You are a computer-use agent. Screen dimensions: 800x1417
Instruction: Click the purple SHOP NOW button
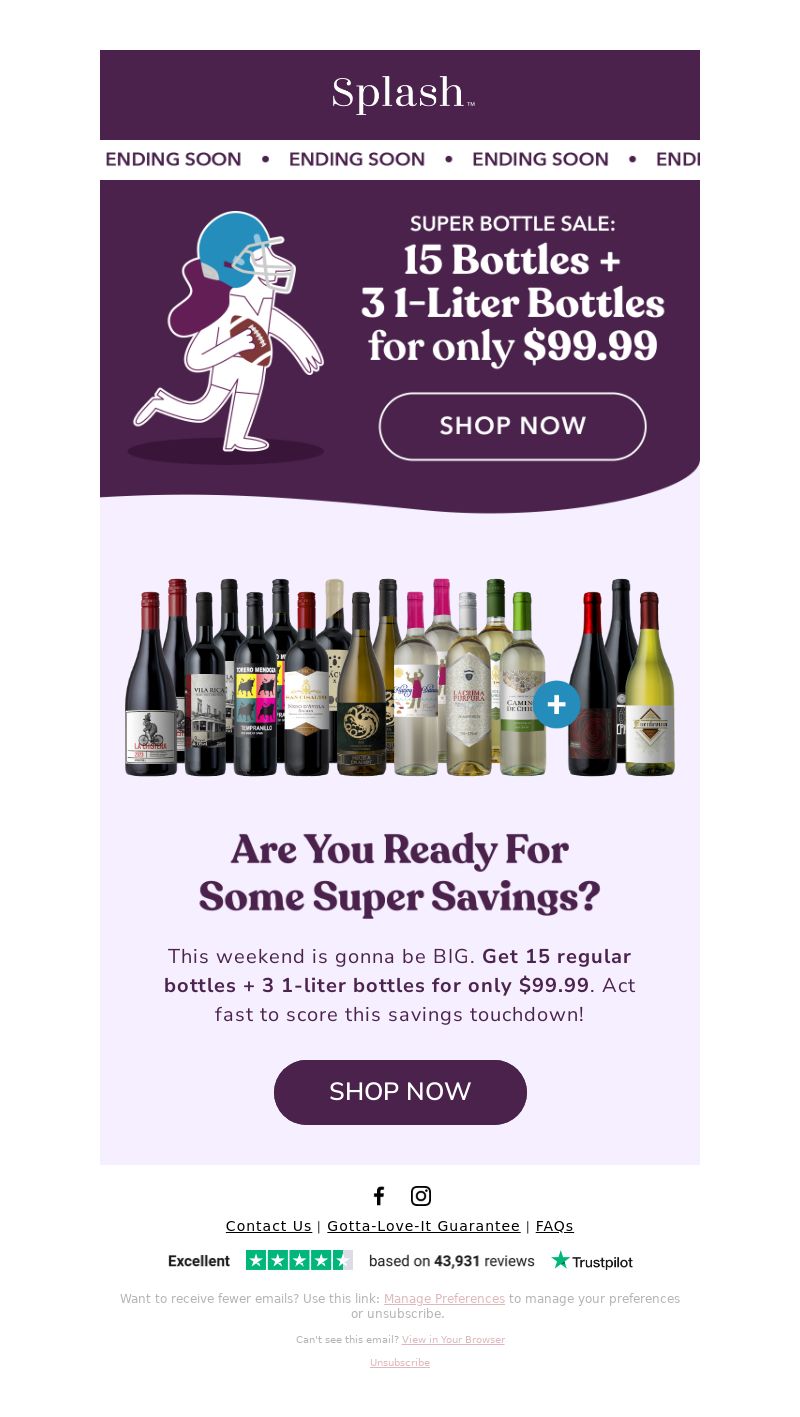pos(400,1092)
